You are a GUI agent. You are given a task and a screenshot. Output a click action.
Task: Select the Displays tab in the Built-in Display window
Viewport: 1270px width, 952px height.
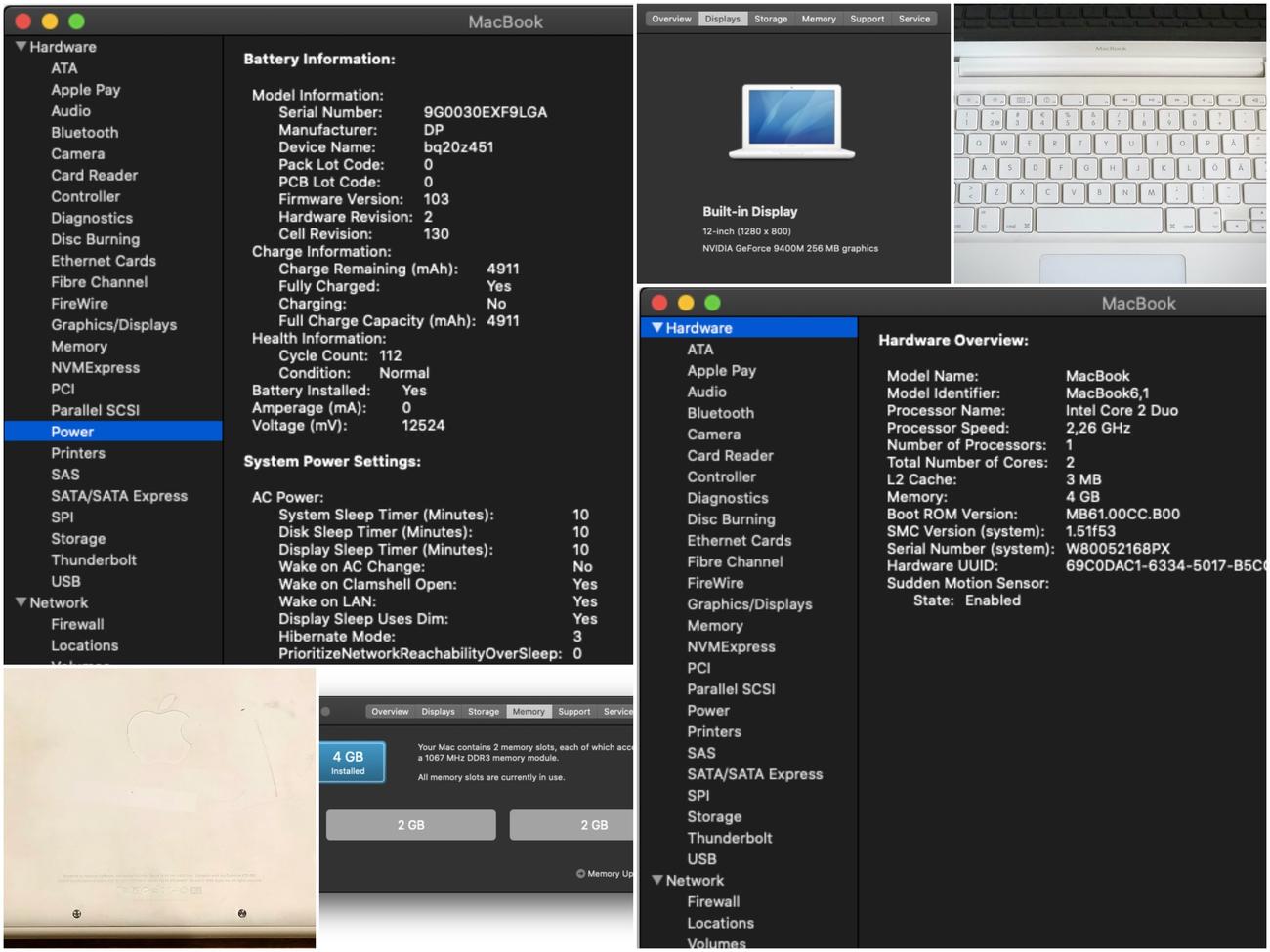tap(723, 19)
